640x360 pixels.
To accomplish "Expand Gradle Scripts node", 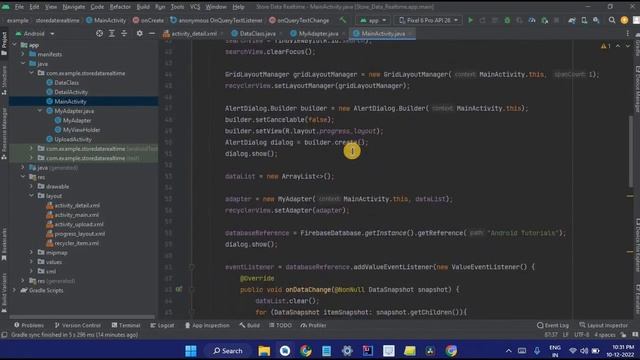I will (15, 290).
